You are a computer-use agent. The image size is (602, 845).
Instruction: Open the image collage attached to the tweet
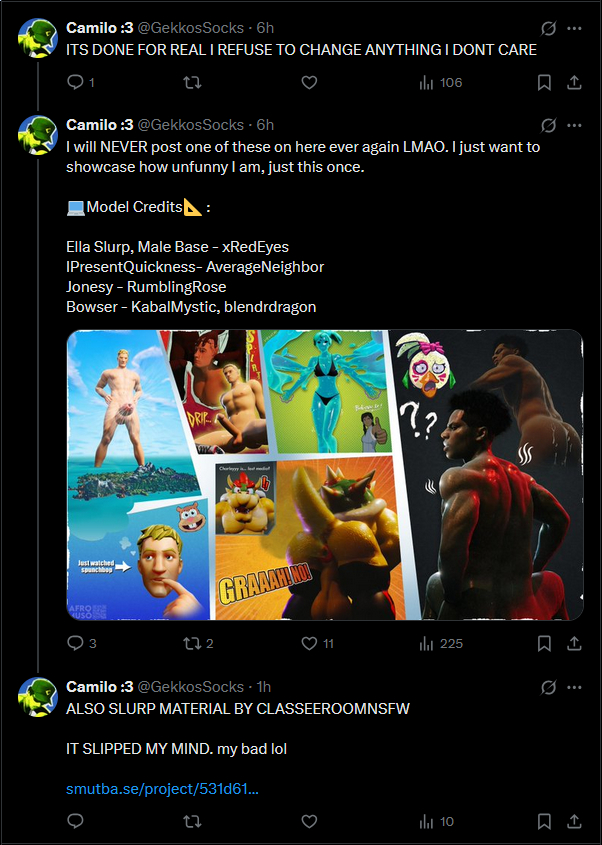[x=324, y=475]
